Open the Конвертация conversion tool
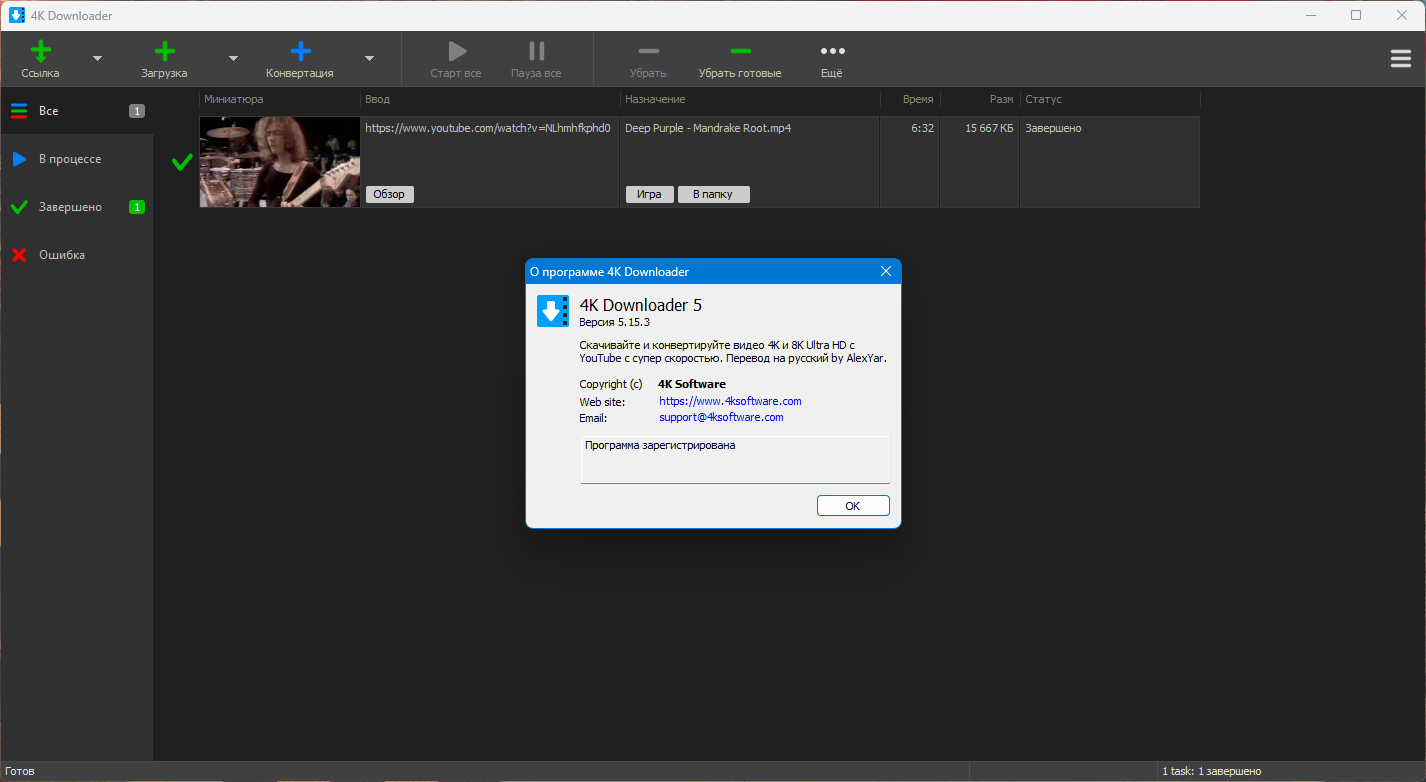The image size is (1426, 782). coord(299,58)
